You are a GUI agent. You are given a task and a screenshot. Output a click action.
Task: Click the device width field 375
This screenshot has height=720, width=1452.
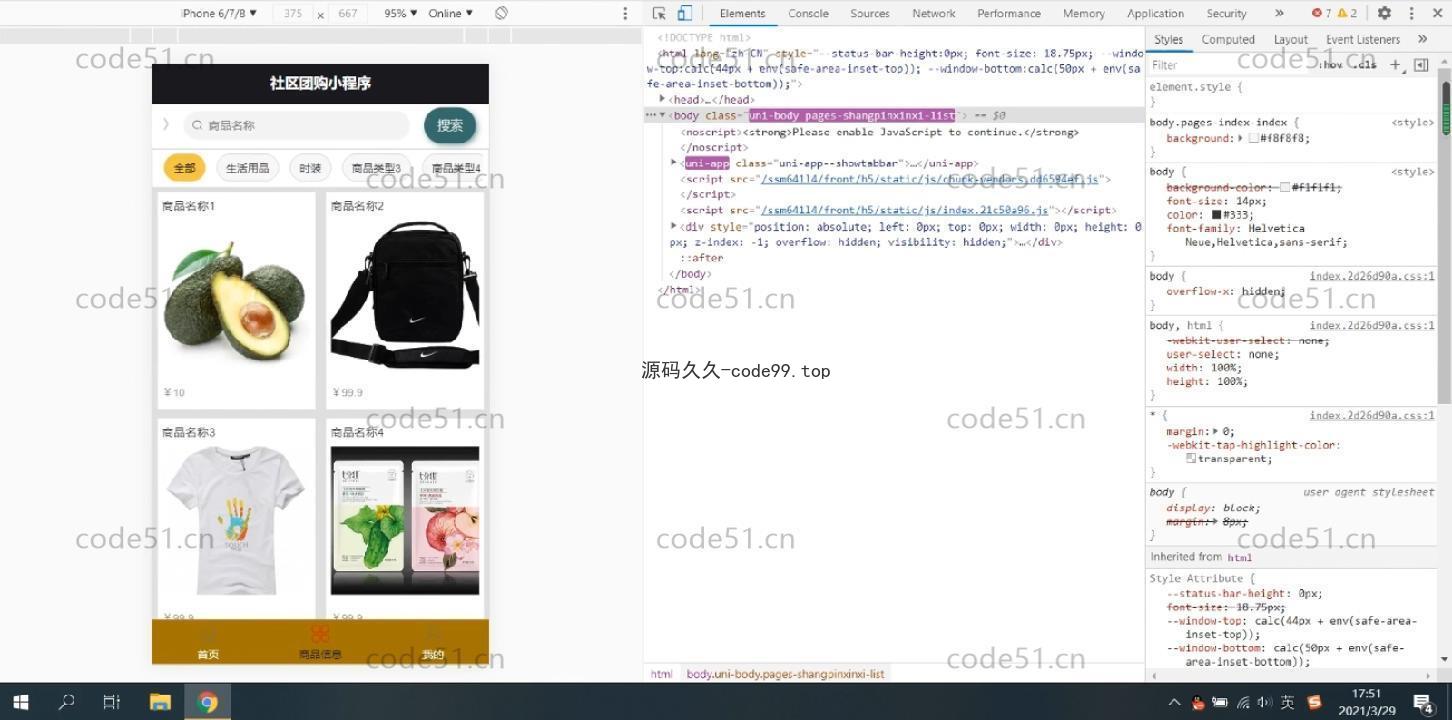coord(293,13)
